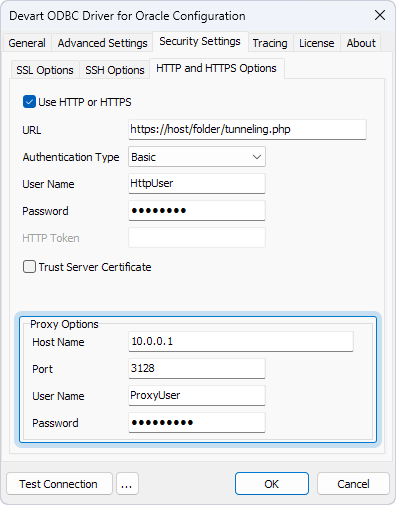Switch to SSH Options subtab
This screenshot has height=505, width=396.
pos(115,70)
